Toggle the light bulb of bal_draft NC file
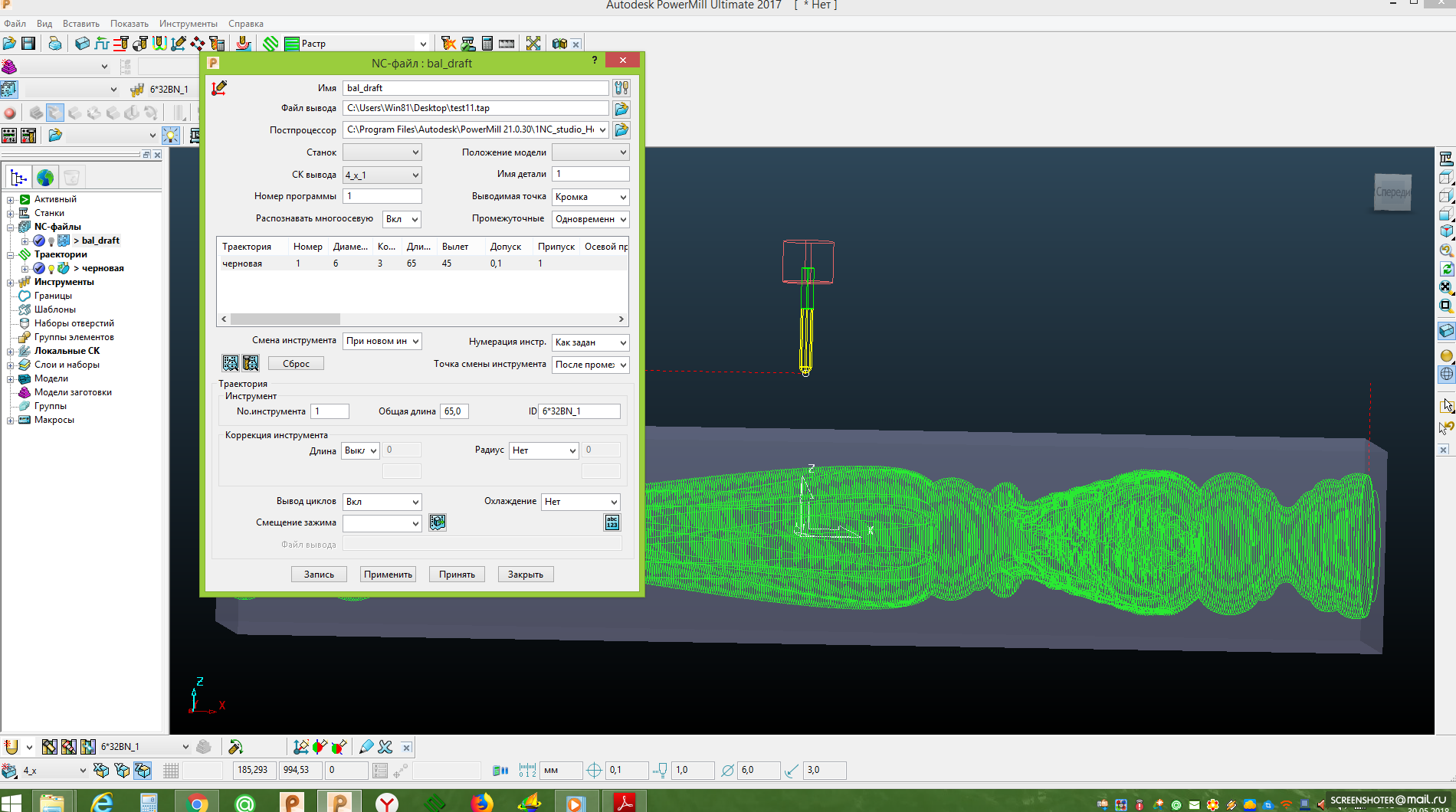Screen dimensions: 1456x812 point(51,241)
